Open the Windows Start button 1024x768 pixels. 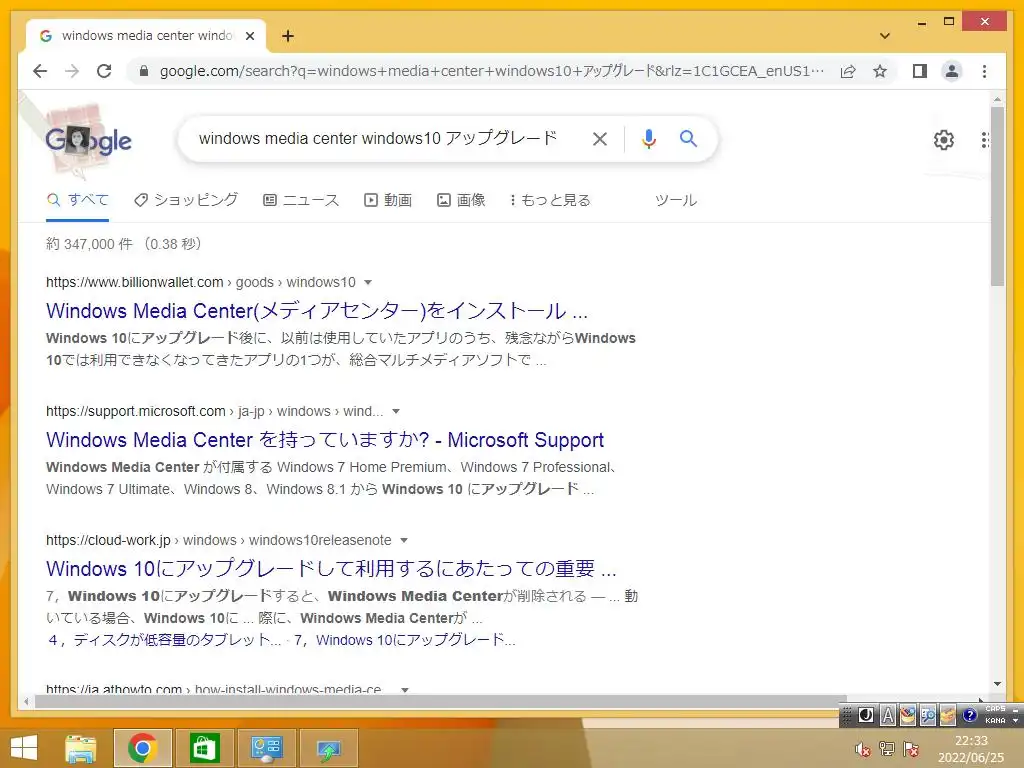point(23,748)
